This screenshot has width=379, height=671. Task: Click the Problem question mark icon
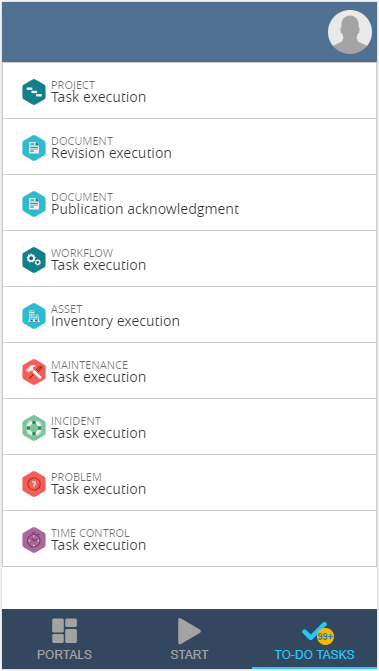click(x=34, y=484)
